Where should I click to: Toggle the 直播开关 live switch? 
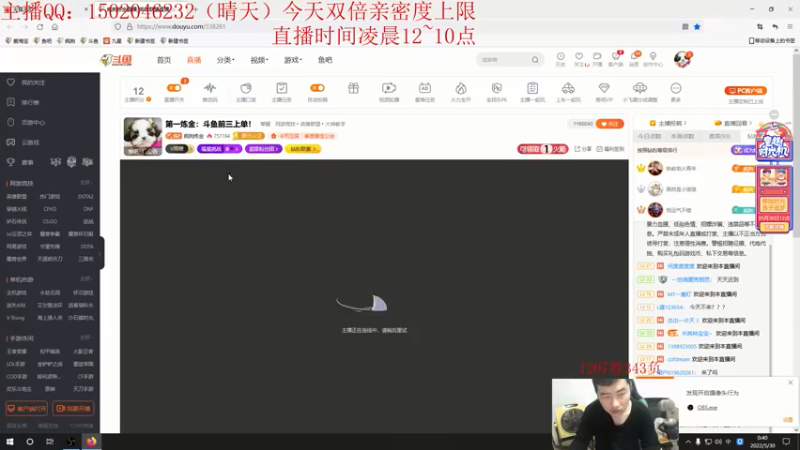pos(174,88)
